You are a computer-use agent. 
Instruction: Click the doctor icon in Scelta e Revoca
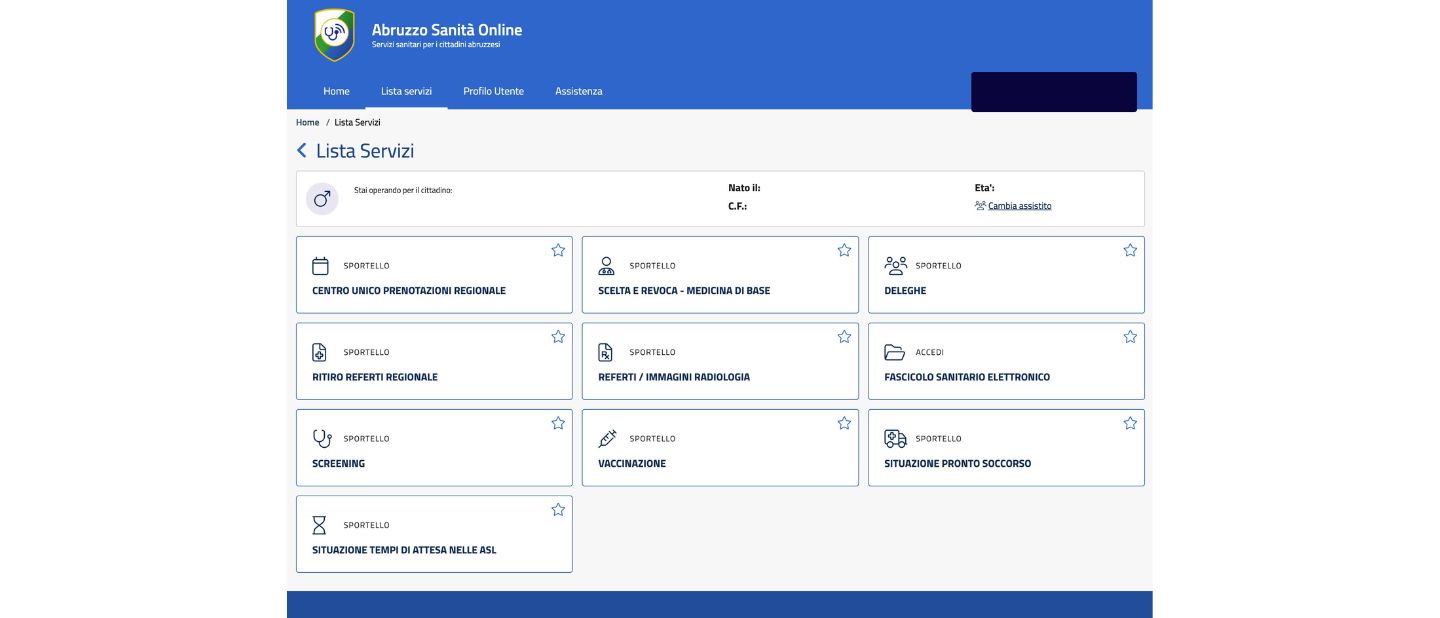pos(606,266)
